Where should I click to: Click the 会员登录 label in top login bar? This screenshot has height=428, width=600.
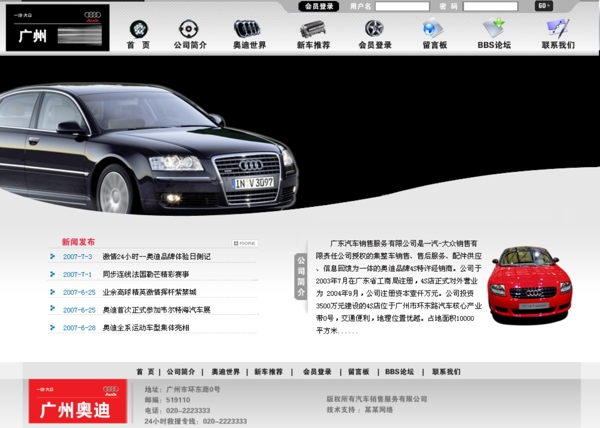(x=319, y=6)
